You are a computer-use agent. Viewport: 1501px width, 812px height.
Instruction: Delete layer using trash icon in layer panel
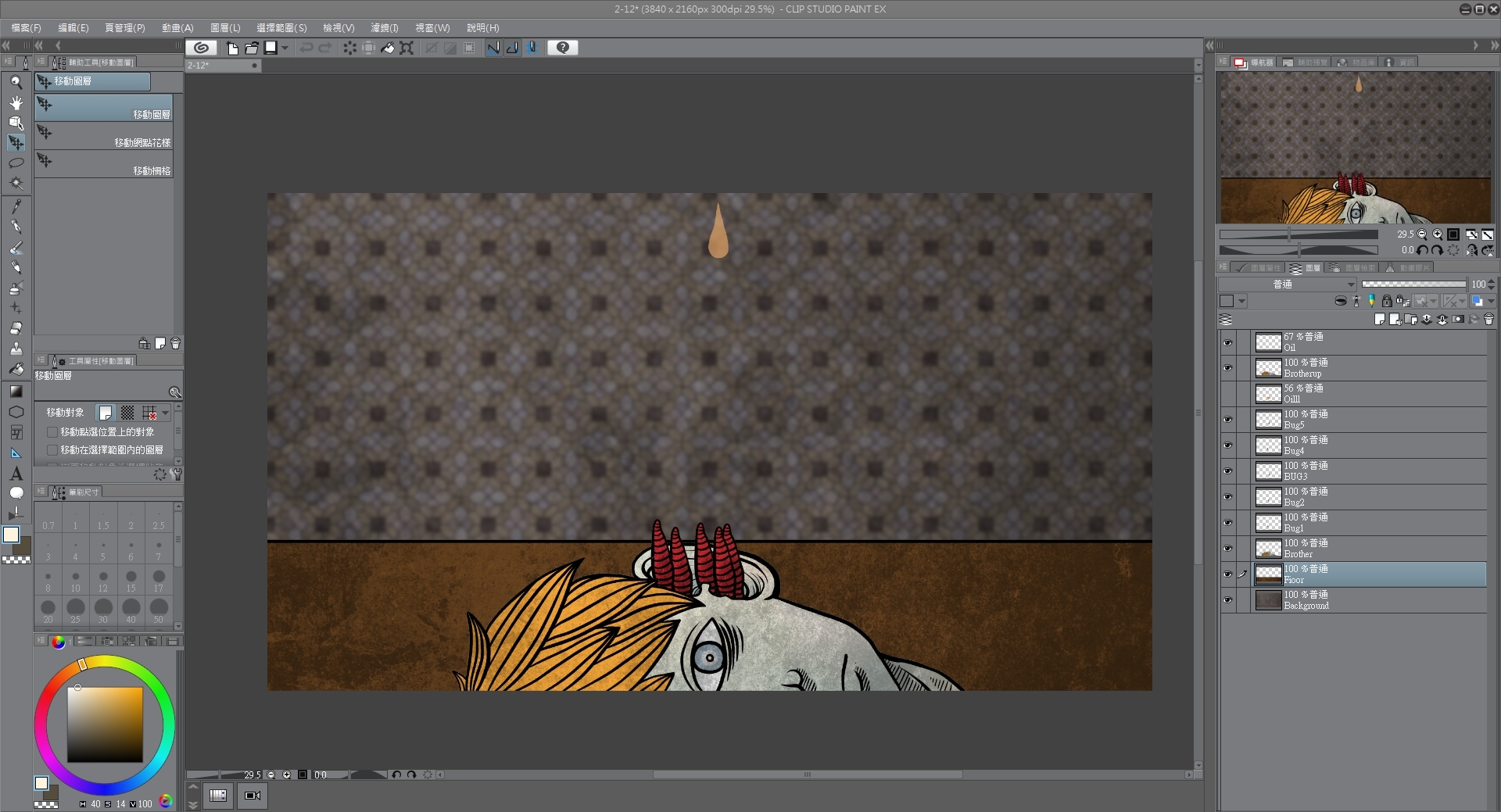[1488, 320]
